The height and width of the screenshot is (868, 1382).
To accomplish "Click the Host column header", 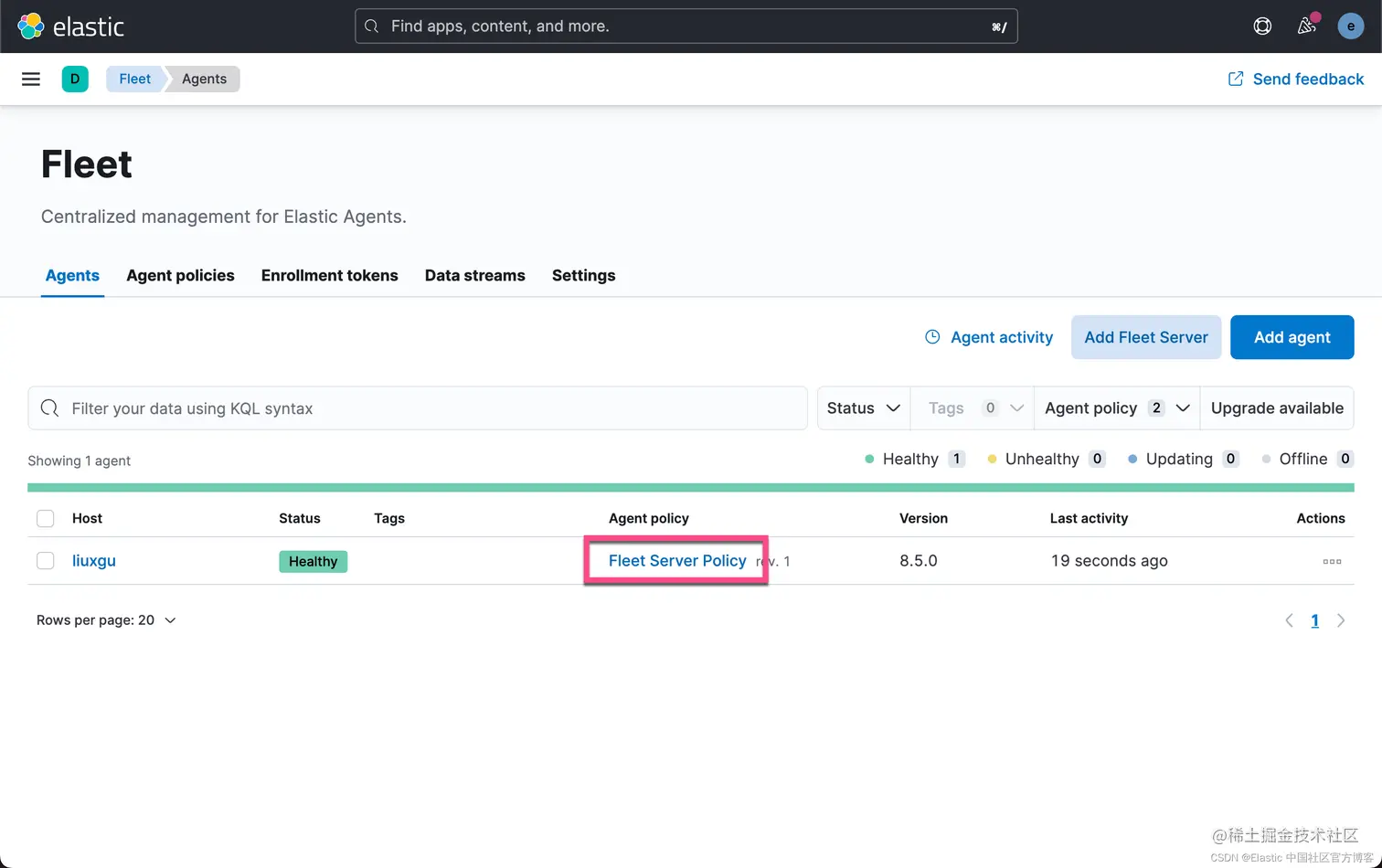I will pyautogui.click(x=87, y=518).
